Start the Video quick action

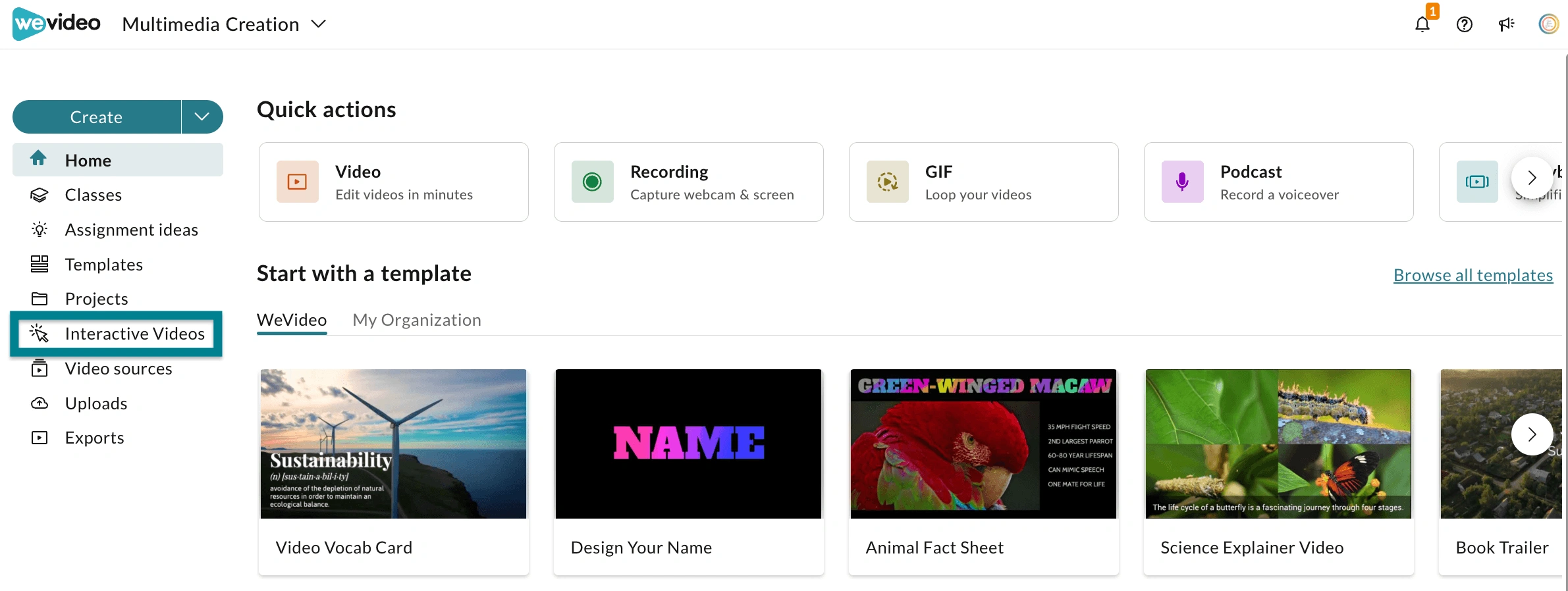coord(394,182)
